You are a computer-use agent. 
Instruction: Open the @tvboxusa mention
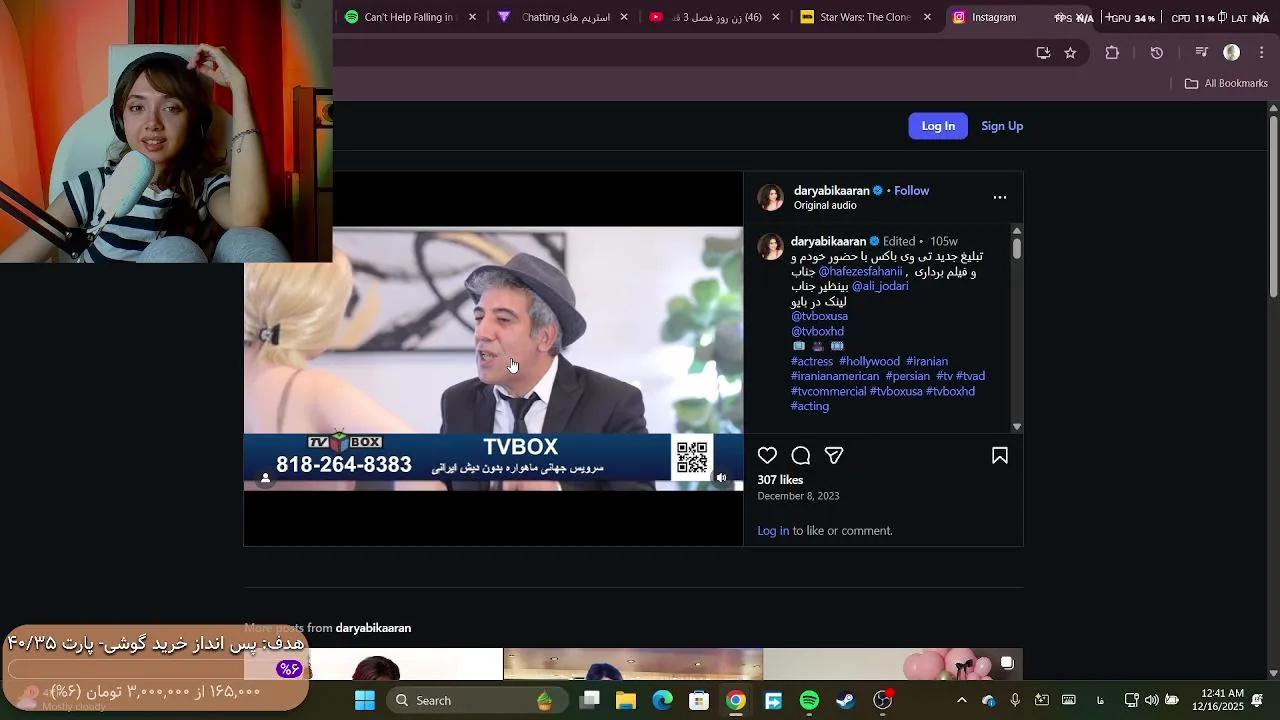819,316
